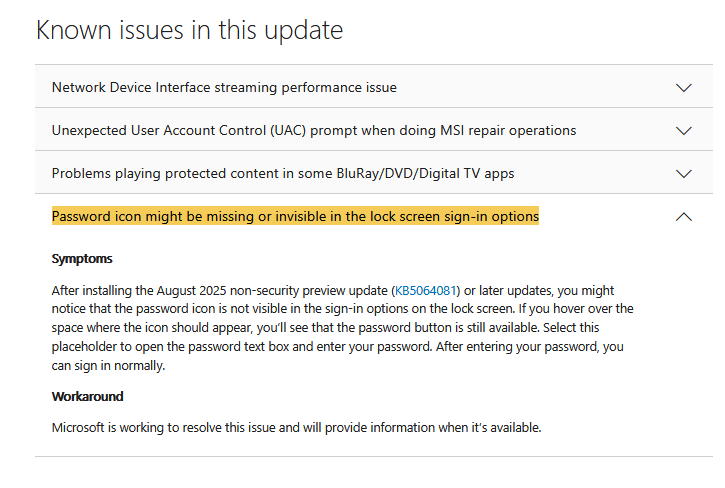Click the bold 'Symptoms' subheading

tap(82, 259)
